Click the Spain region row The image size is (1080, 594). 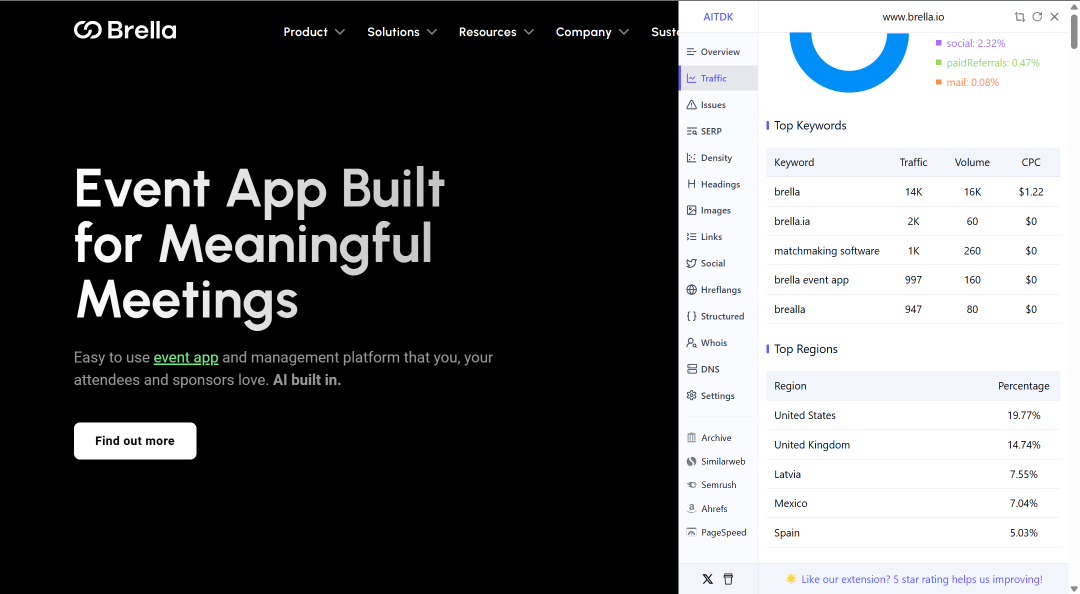[913, 533]
